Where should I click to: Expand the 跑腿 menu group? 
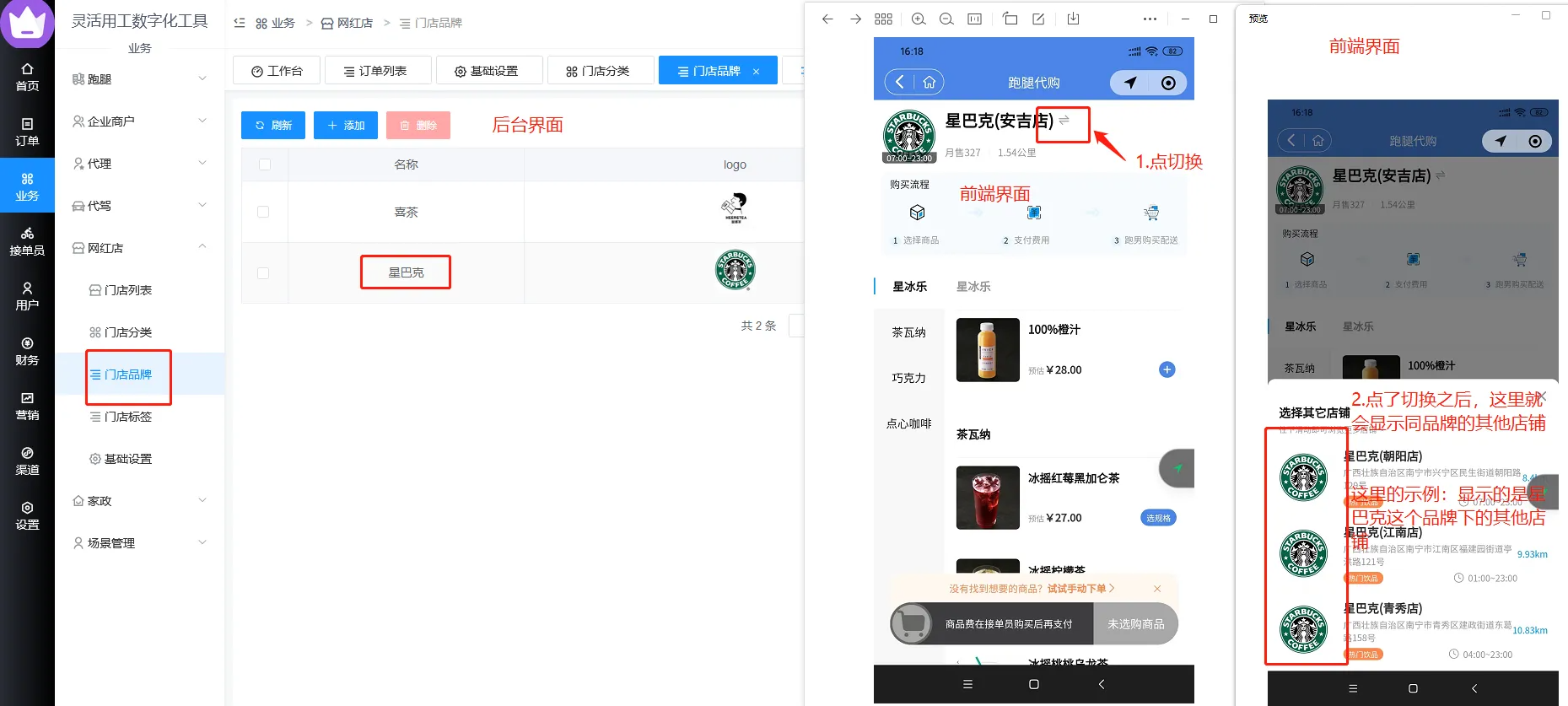click(140, 79)
